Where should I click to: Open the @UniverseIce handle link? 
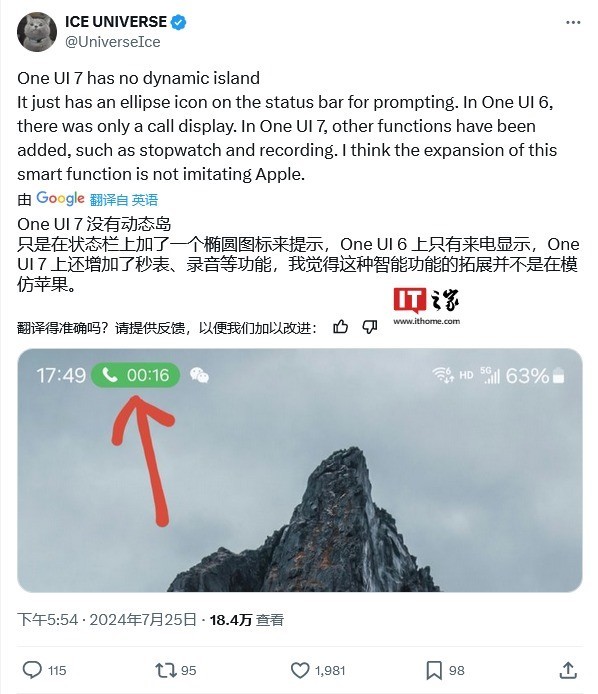click(x=112, y=42)
